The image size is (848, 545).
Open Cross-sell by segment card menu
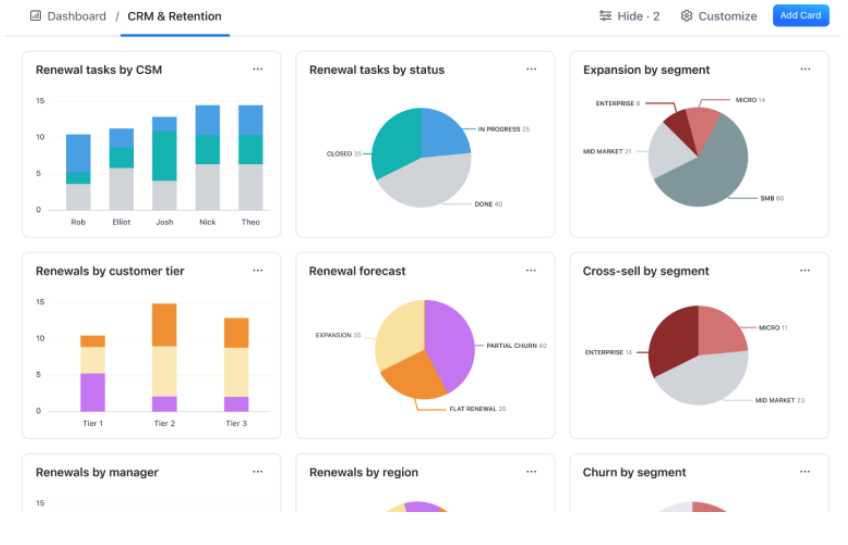[805, 271]
